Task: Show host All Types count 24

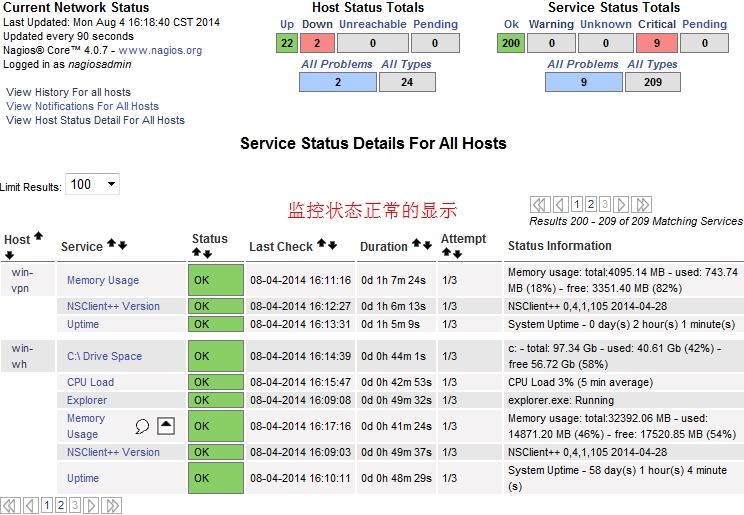Action: pos(407,82)
